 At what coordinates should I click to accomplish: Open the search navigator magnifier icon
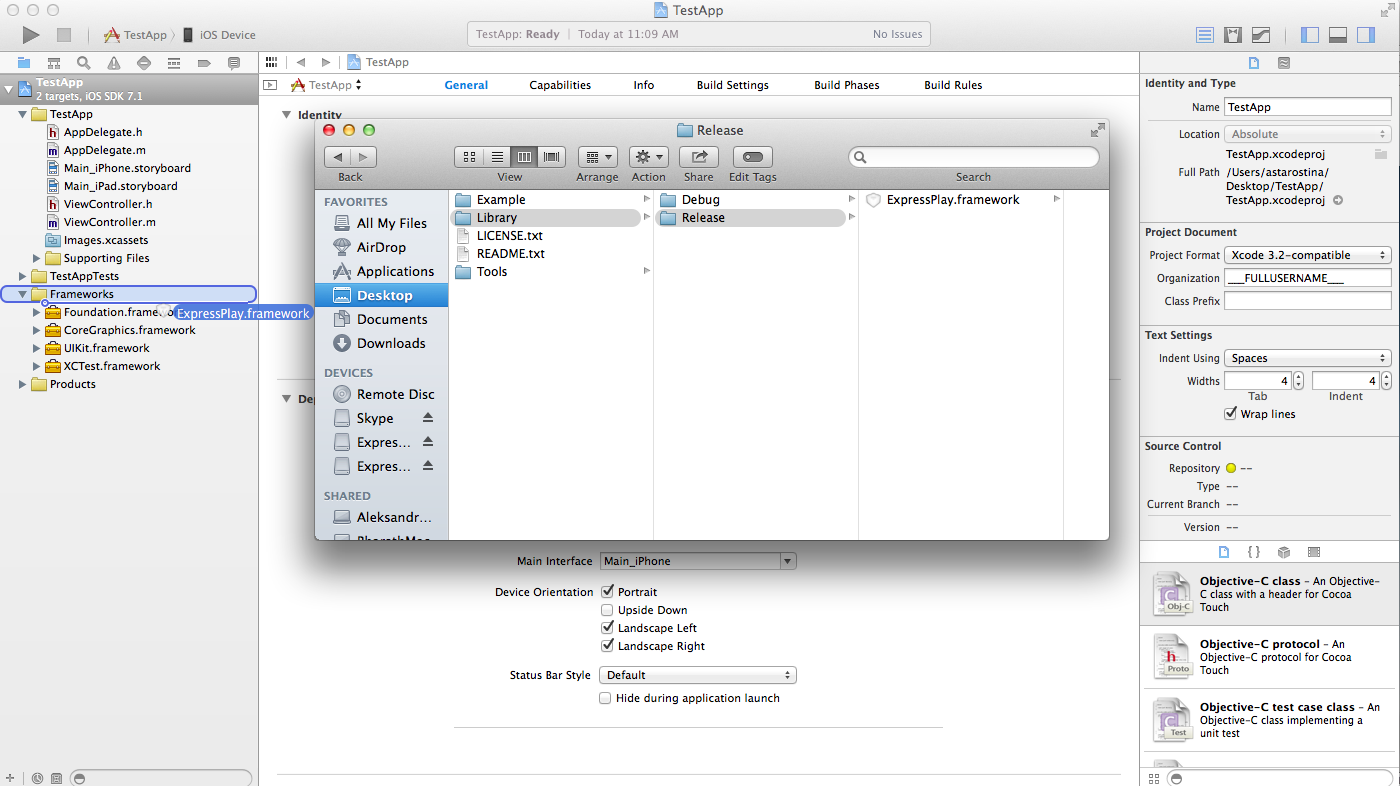click(x=83, y=63)
